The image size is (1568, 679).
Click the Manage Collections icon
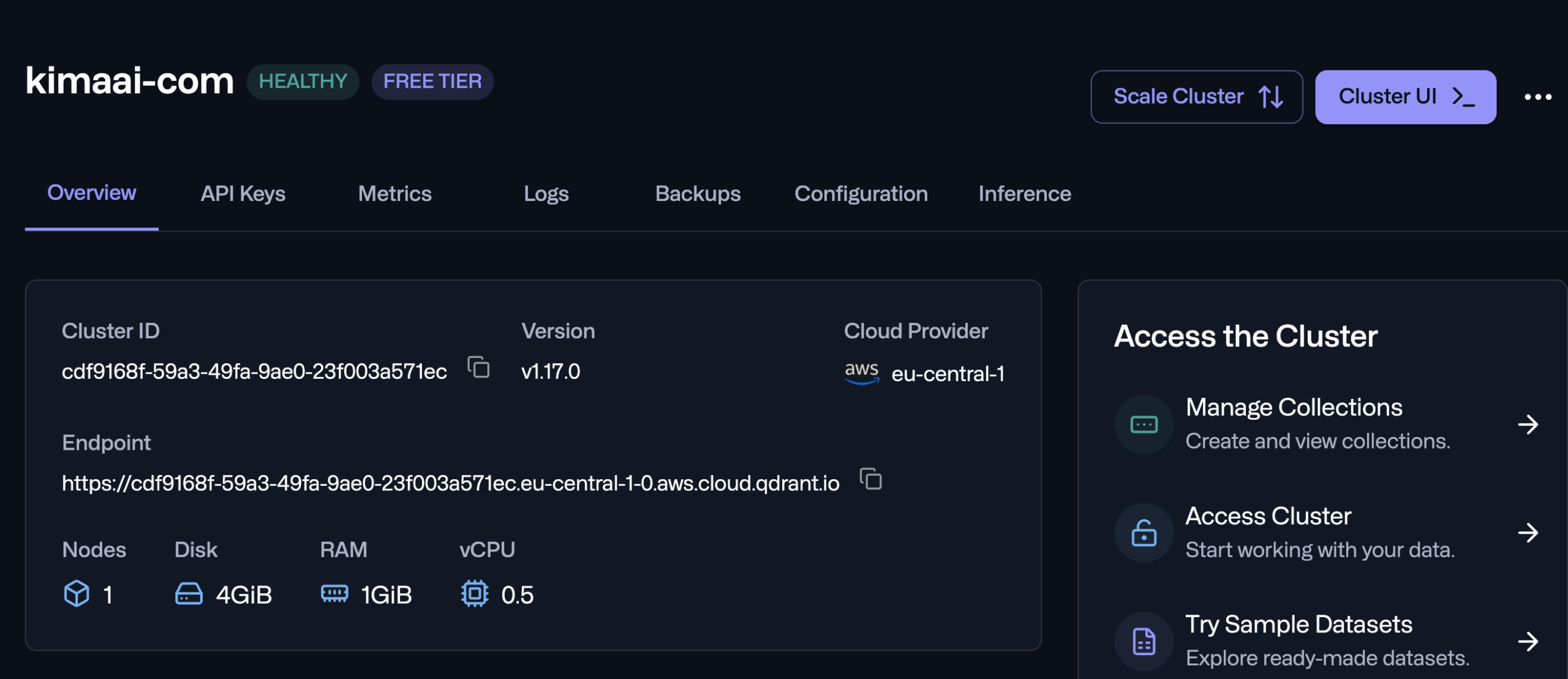pos(1144,424)
